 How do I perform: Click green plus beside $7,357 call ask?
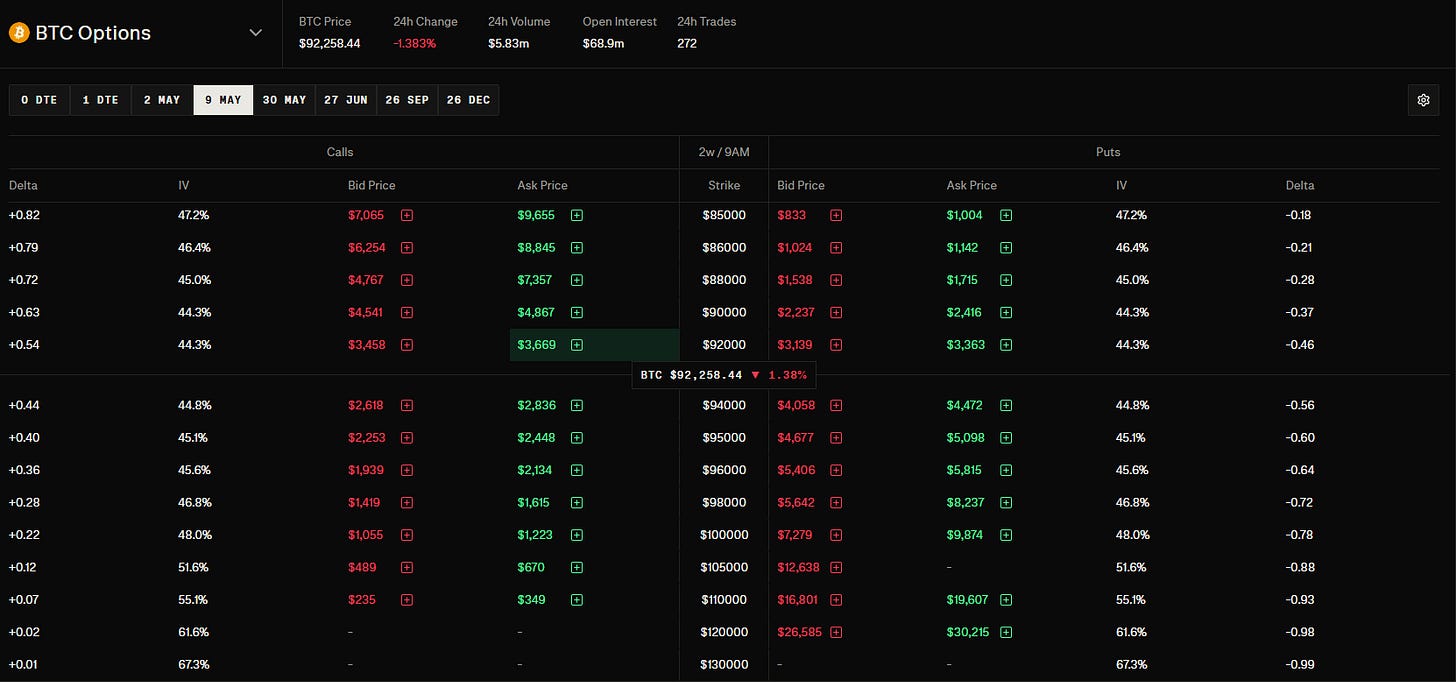pos(577,280)
